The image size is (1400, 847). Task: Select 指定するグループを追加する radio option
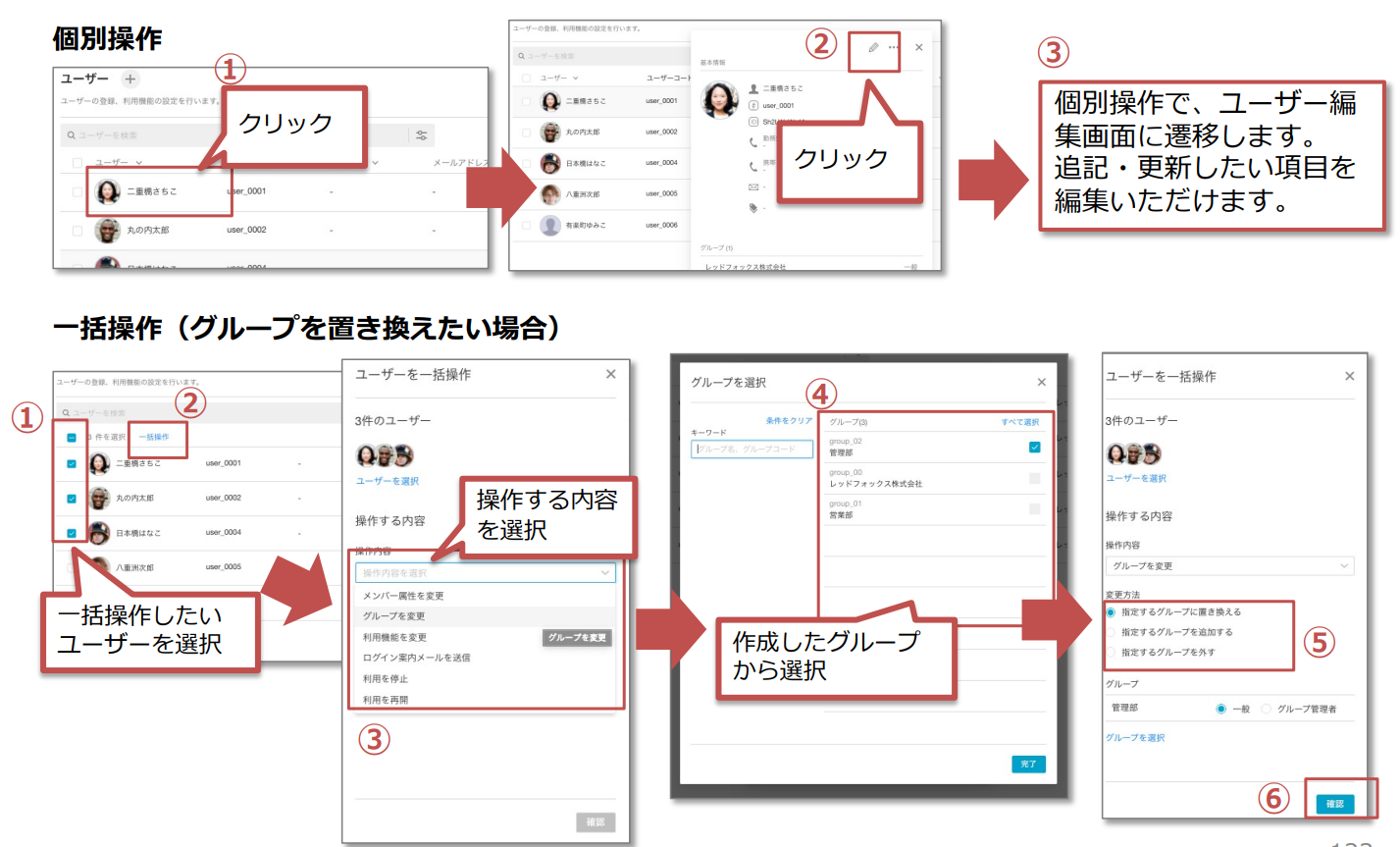pos(1111,632)
